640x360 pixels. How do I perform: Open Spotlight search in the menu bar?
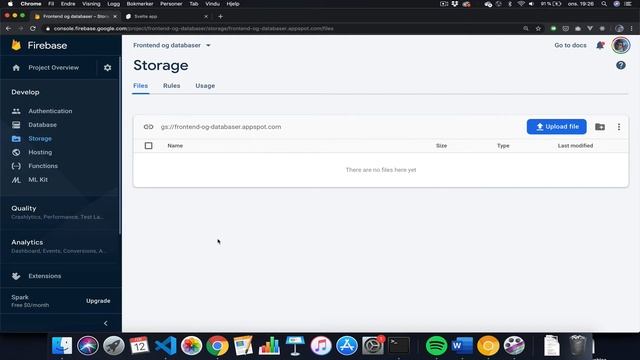pyautogui.click(x=604, y=4)
